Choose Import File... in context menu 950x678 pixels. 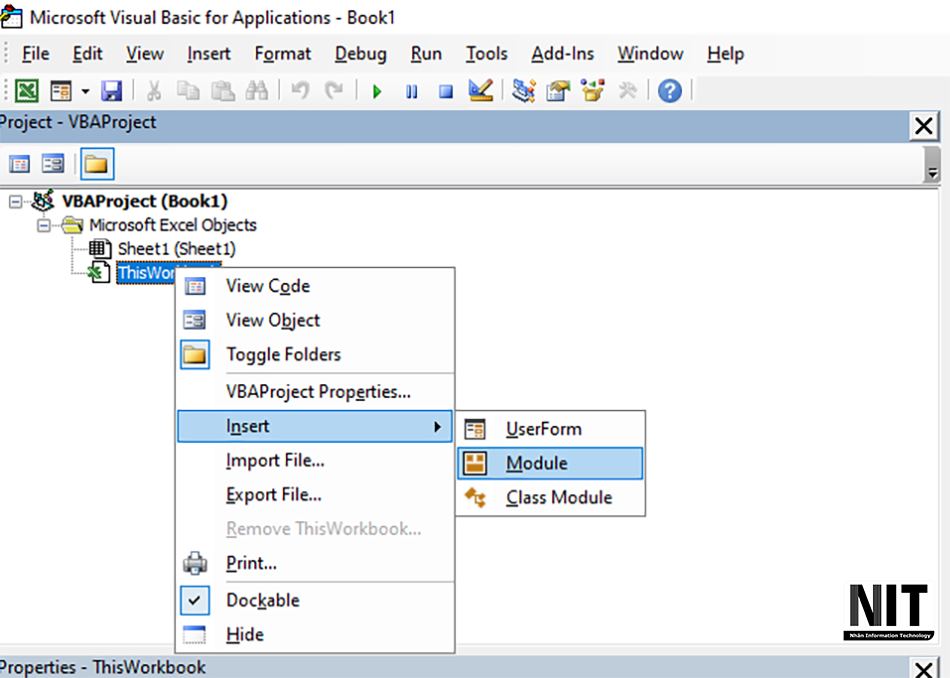pos(315,460)
